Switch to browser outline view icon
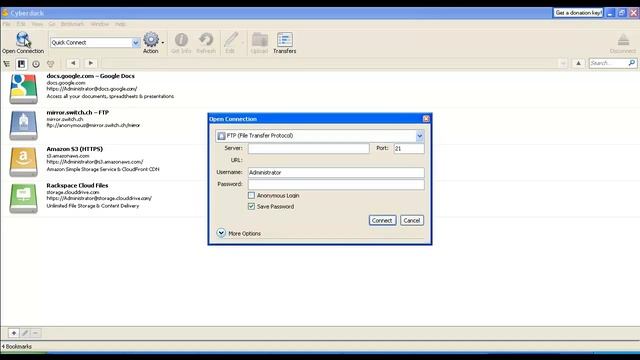Viewport: 640px width, 360px height. point(7,64)
